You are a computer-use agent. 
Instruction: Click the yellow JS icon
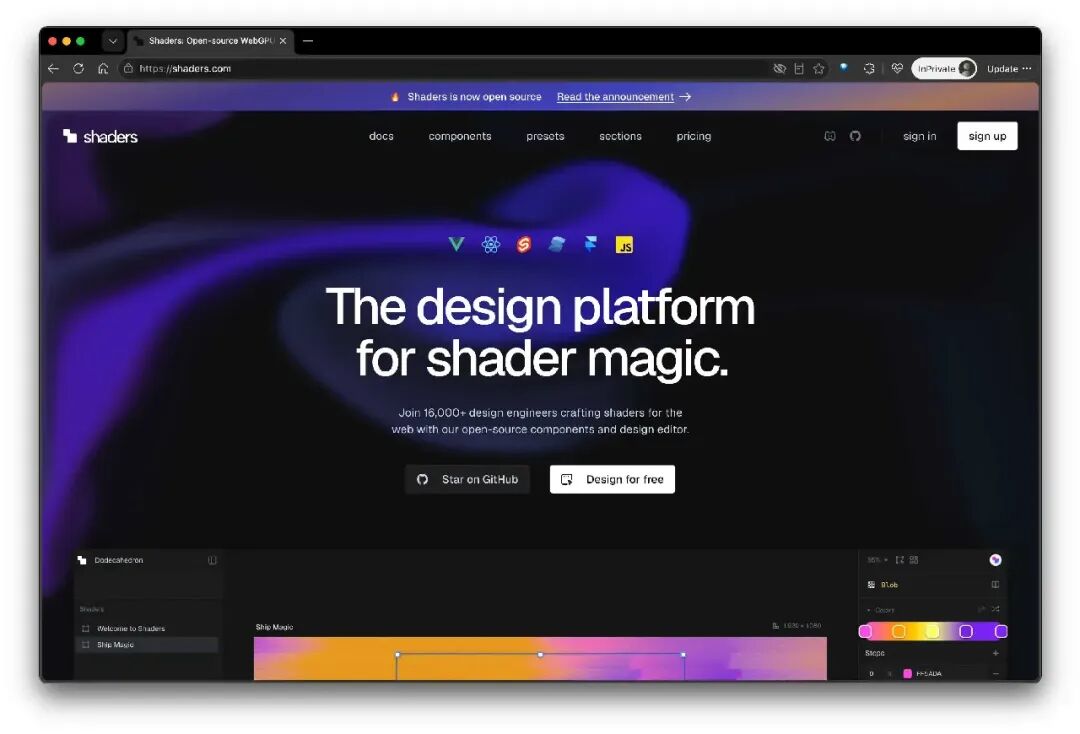[x=624, y=245]
